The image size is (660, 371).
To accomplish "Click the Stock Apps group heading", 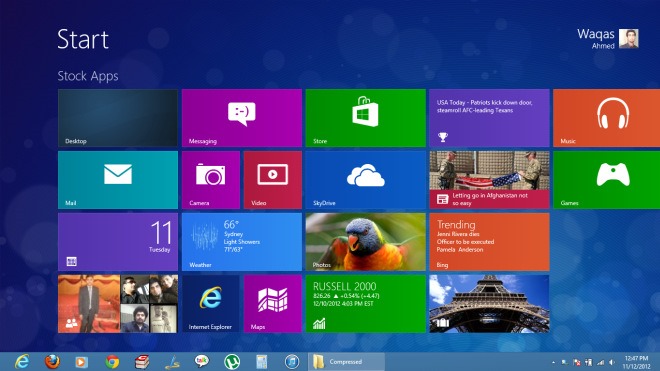I will tap(88, 76).
